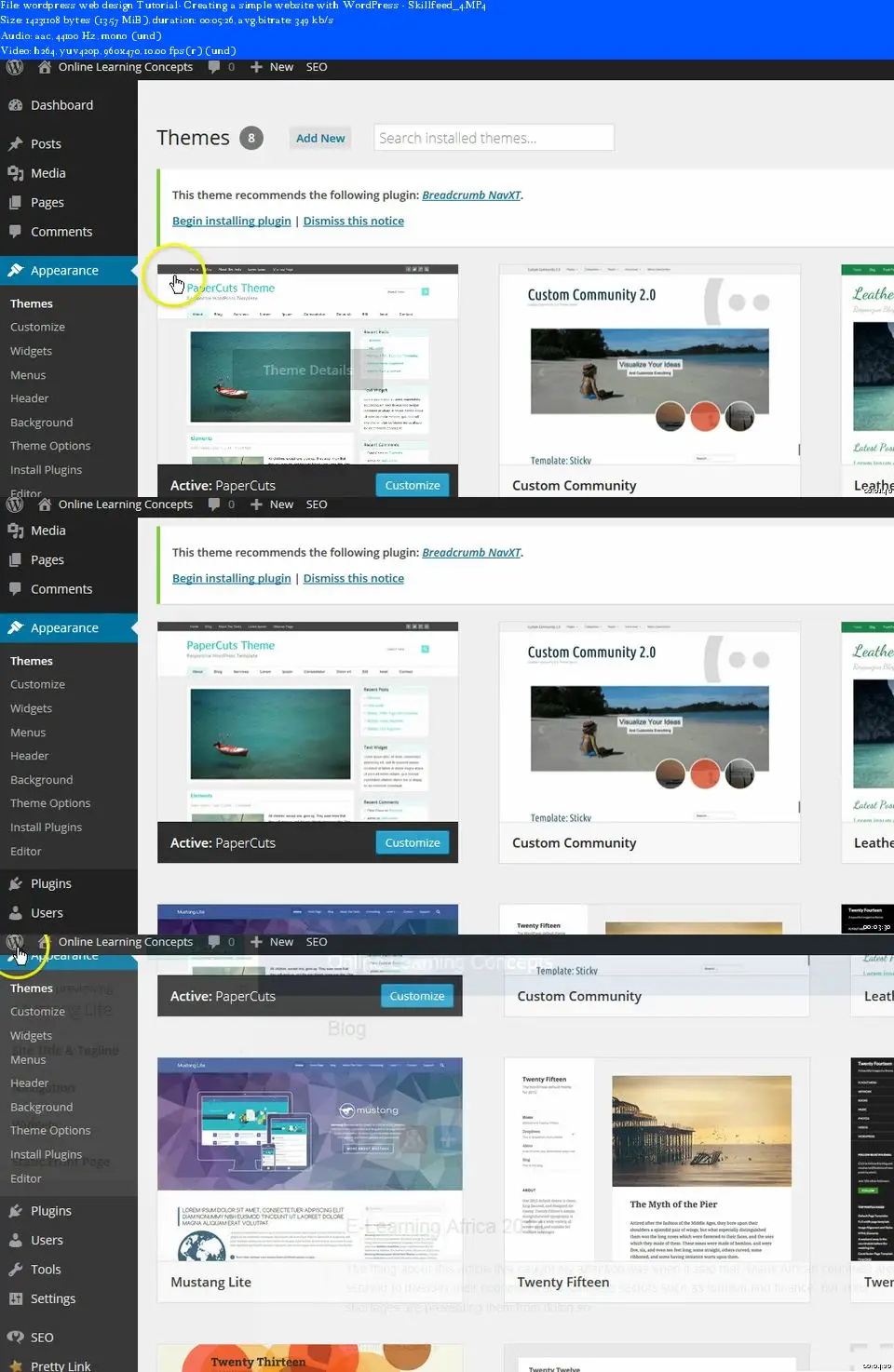Open Editor submenu item in middle frame

(25, 851)
